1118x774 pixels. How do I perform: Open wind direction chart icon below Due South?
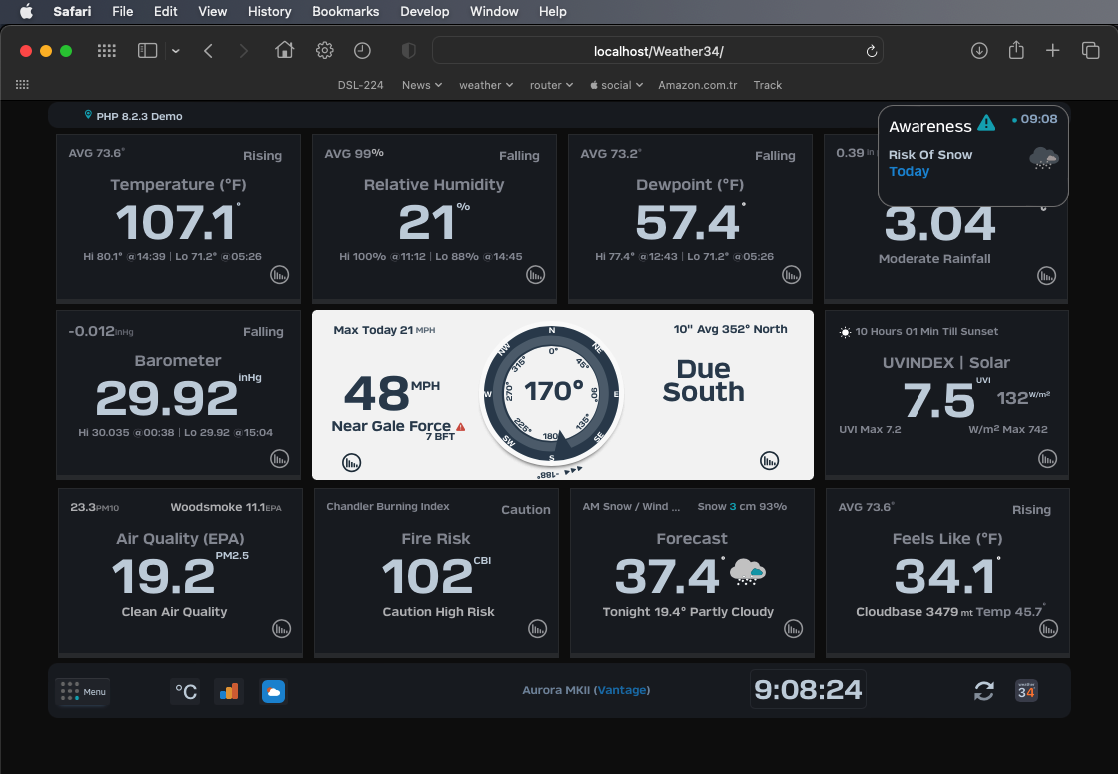click(x=769, y=460)
